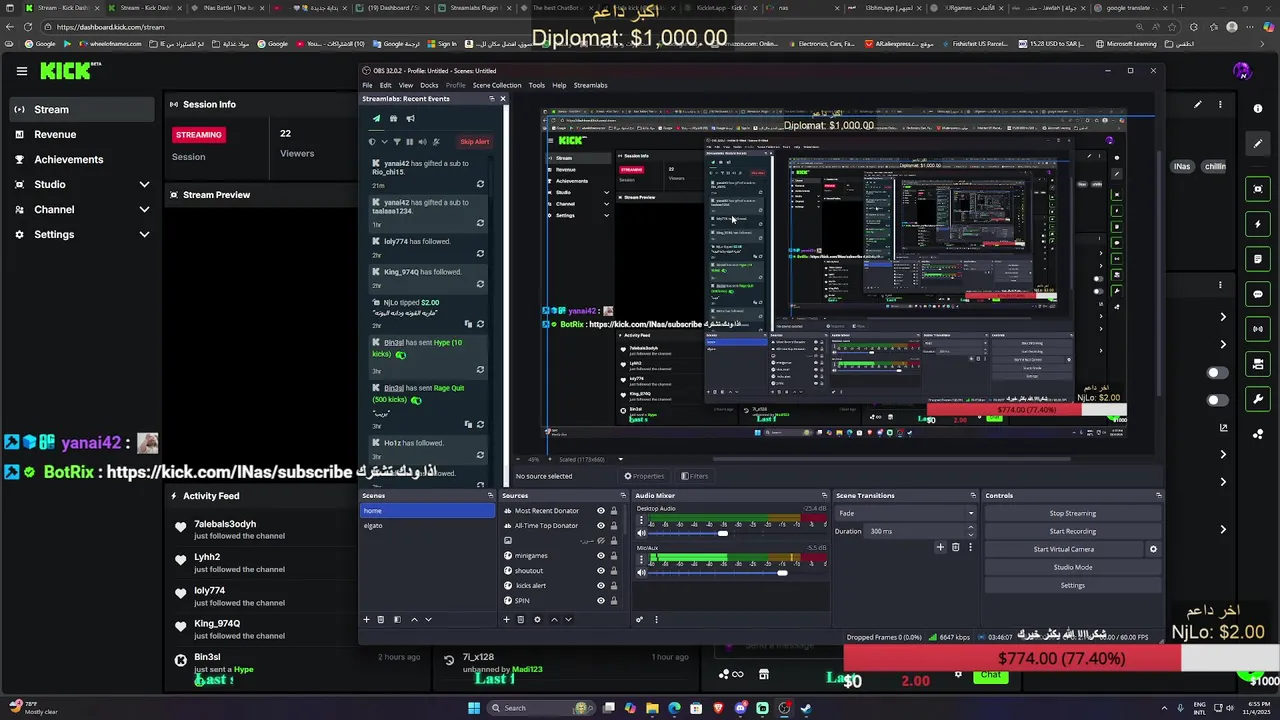Open the OBS Docks menu

pos(429,85)
